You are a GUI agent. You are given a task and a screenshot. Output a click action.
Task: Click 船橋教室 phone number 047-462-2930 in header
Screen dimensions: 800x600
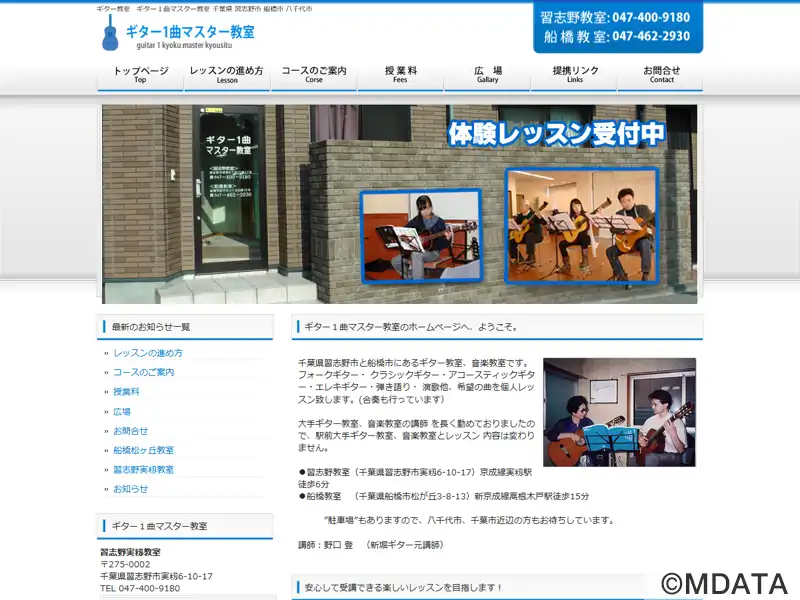pos(651,36)
